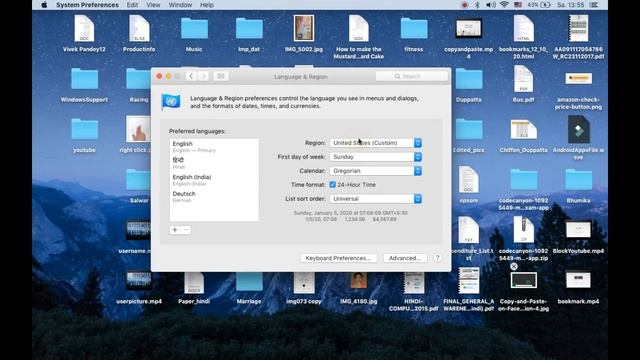
Task: Click the Wi-Fi icon in menu bar
Action: [x=504, y=5]
